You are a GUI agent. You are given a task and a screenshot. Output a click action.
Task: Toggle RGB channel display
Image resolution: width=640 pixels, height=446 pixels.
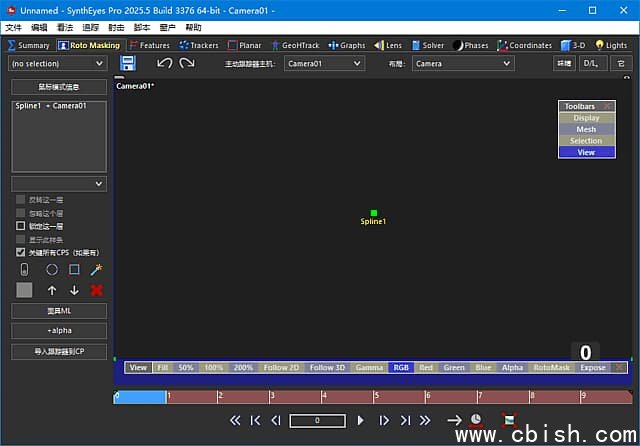(x=401, y=368)
